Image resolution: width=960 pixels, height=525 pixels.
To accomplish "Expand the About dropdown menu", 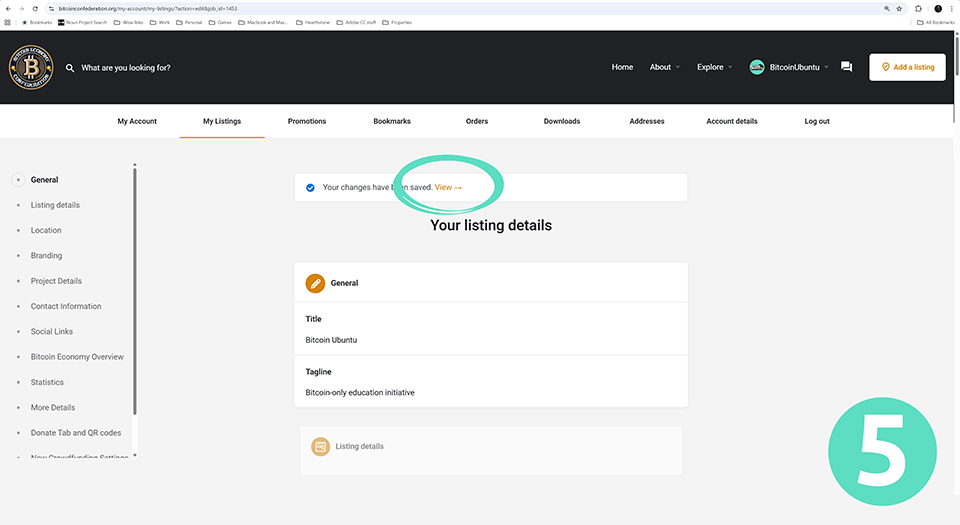I will 664,67.
